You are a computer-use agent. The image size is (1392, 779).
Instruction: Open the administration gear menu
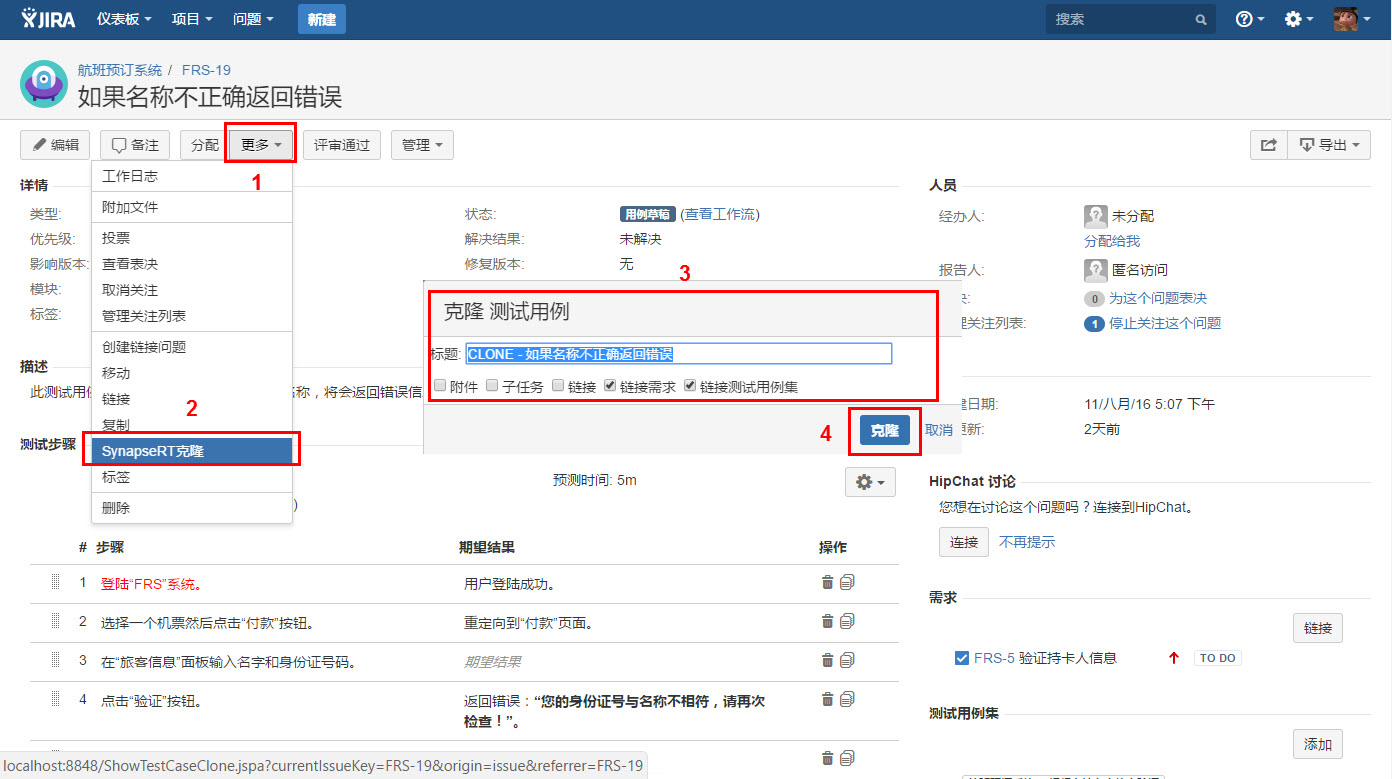tap(1298, 19)
